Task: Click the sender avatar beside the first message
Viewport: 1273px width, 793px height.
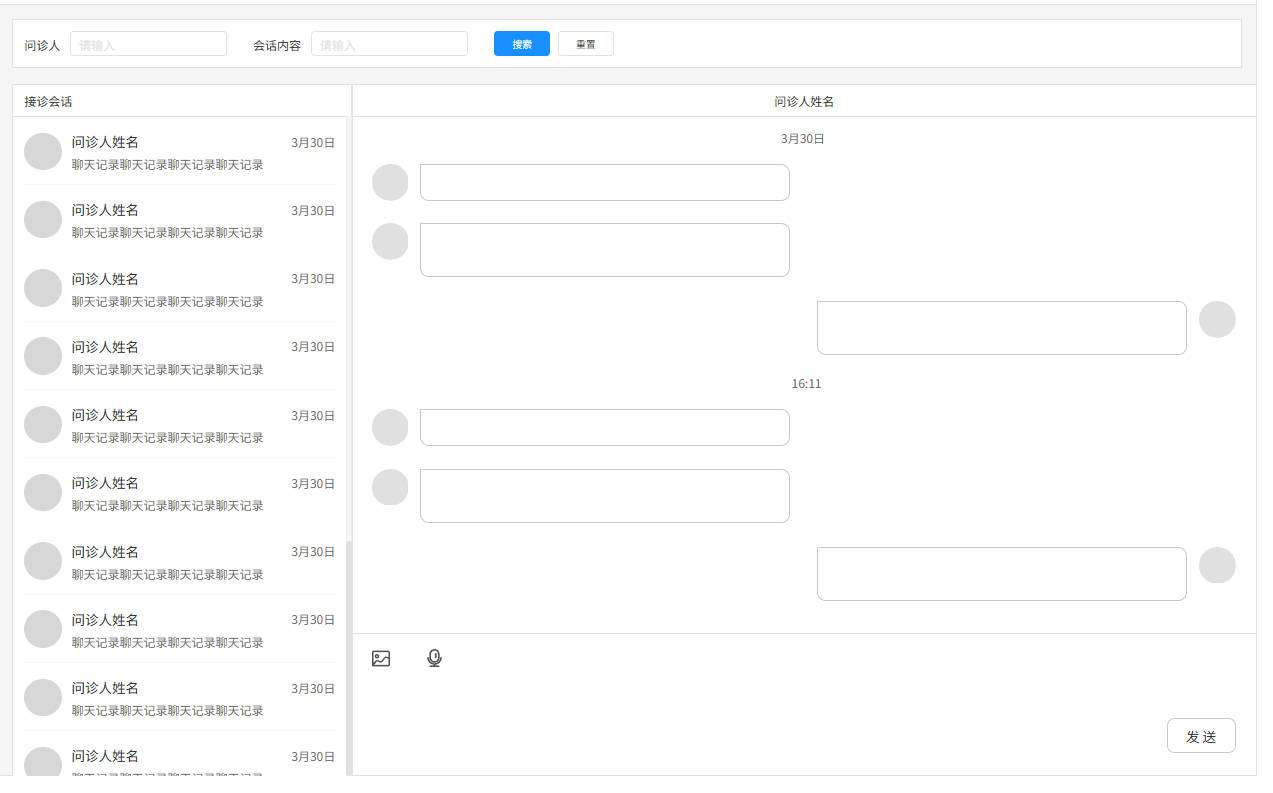Action: 390,182
